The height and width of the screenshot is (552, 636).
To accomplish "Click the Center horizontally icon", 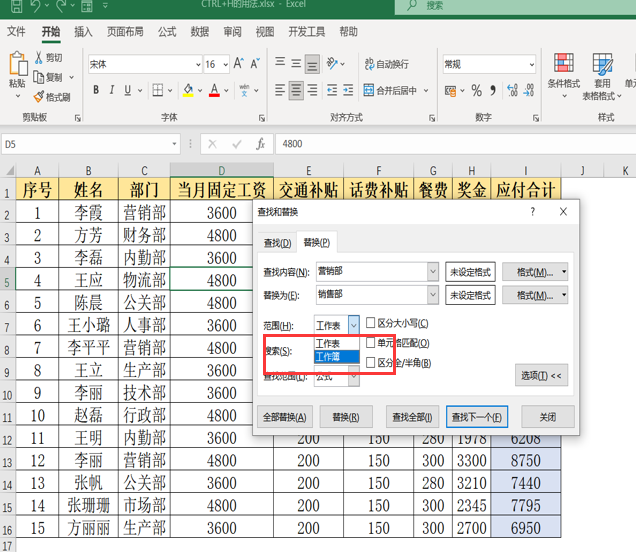I will pyautogui.click(x=296, y=90).
